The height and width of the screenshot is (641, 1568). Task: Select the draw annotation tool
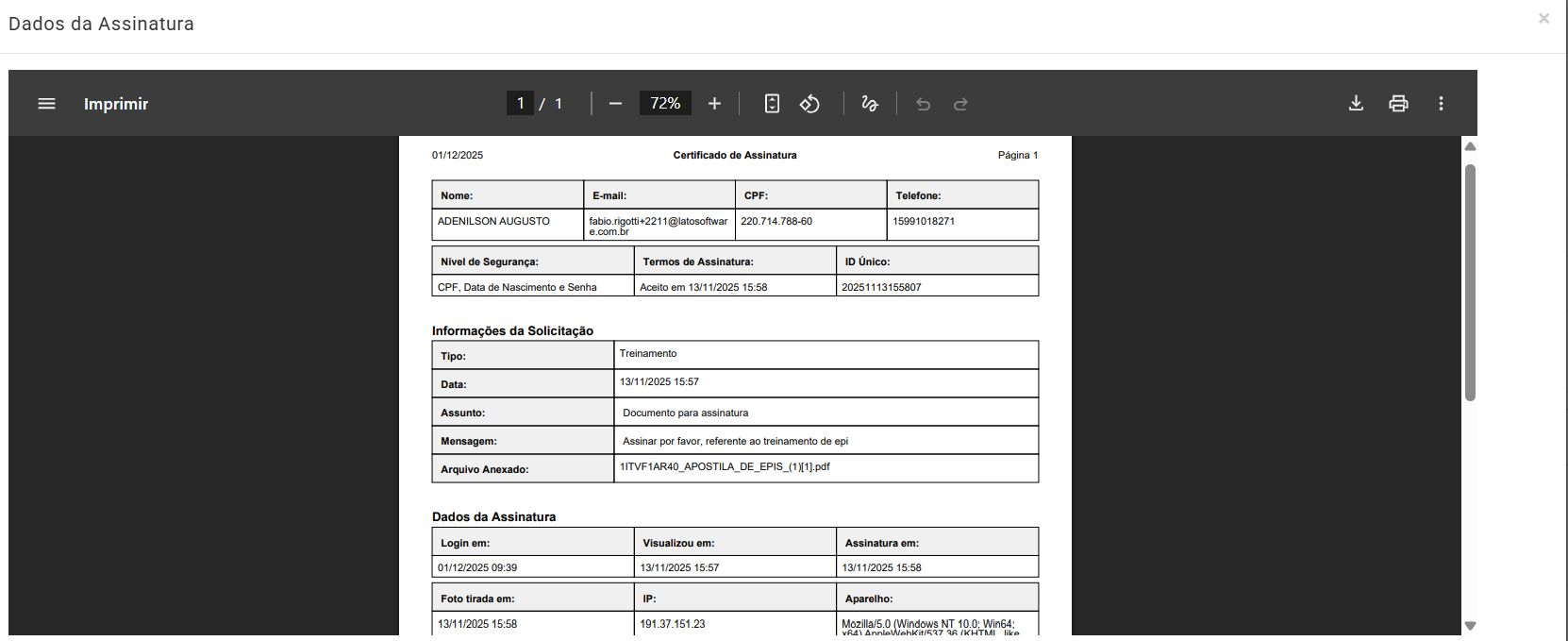click(870, 104)
